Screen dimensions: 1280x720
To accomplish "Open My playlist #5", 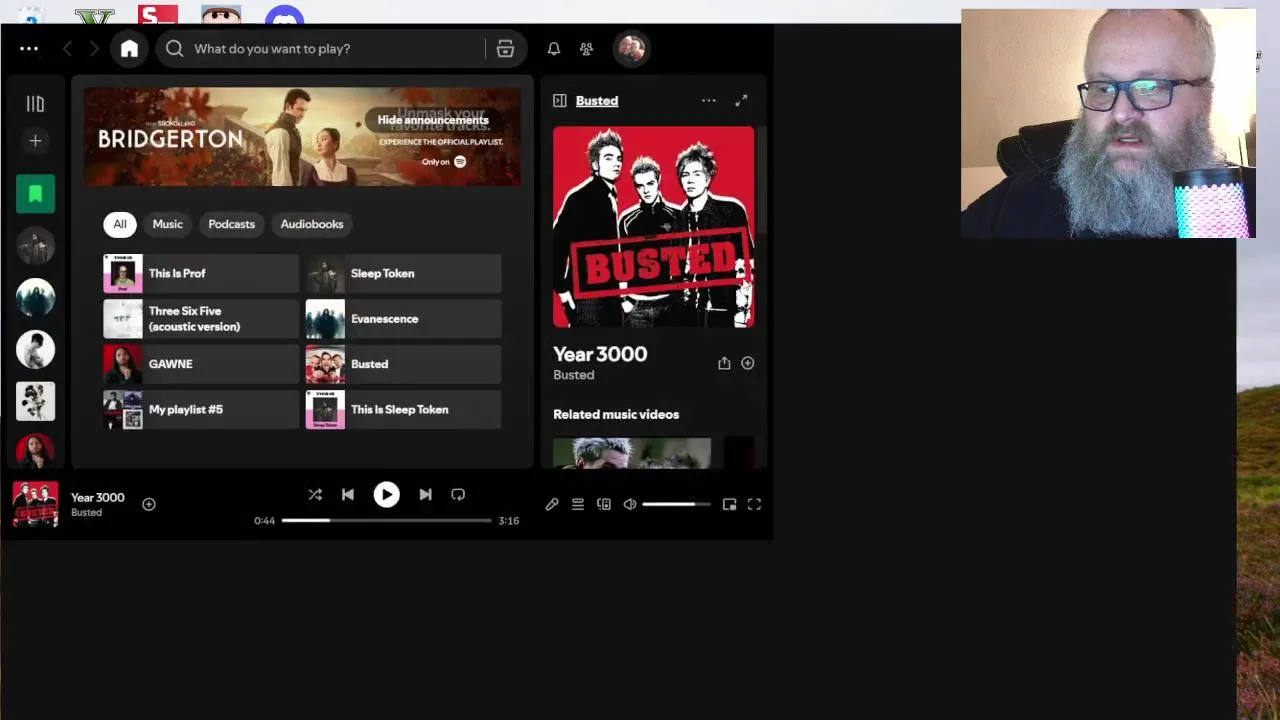I will pyautogui.click(x=201, y=410).
